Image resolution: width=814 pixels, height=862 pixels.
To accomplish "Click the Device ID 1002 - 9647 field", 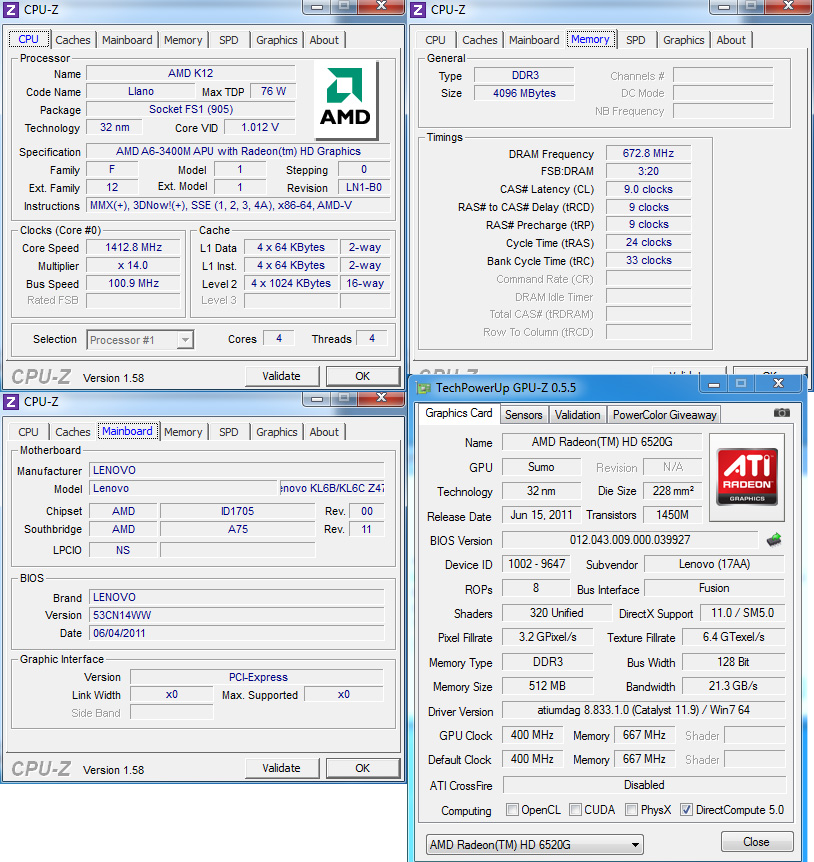I will click(536, 564).
